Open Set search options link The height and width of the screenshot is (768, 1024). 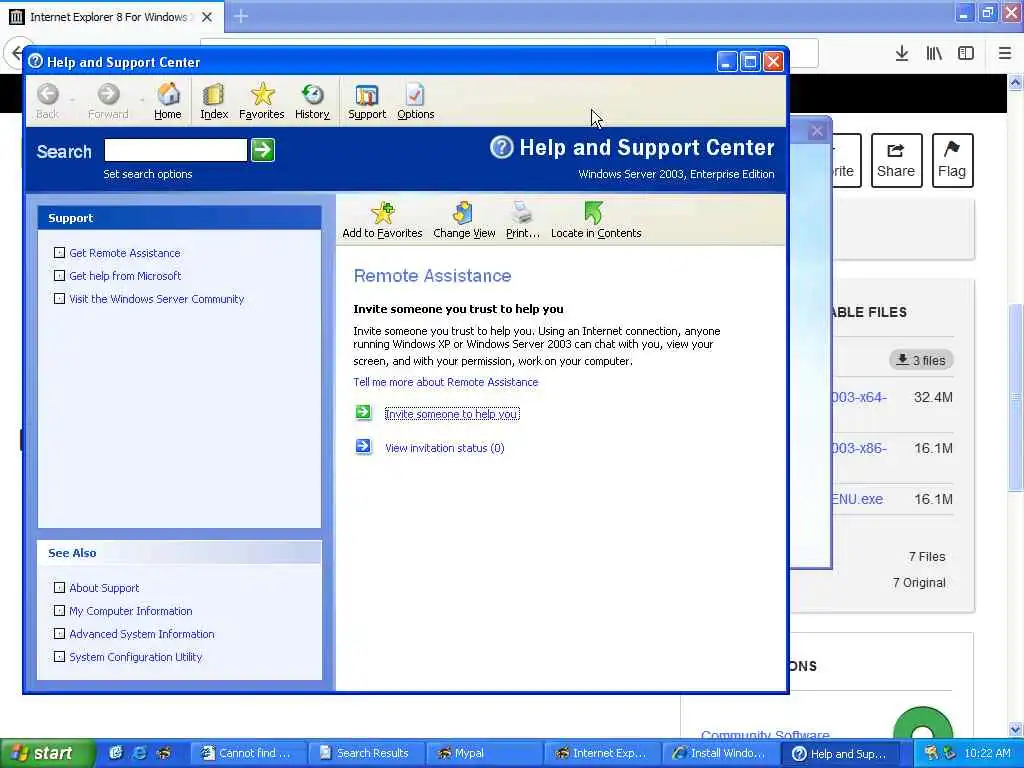pyautogui.click(x=148, y=174)
